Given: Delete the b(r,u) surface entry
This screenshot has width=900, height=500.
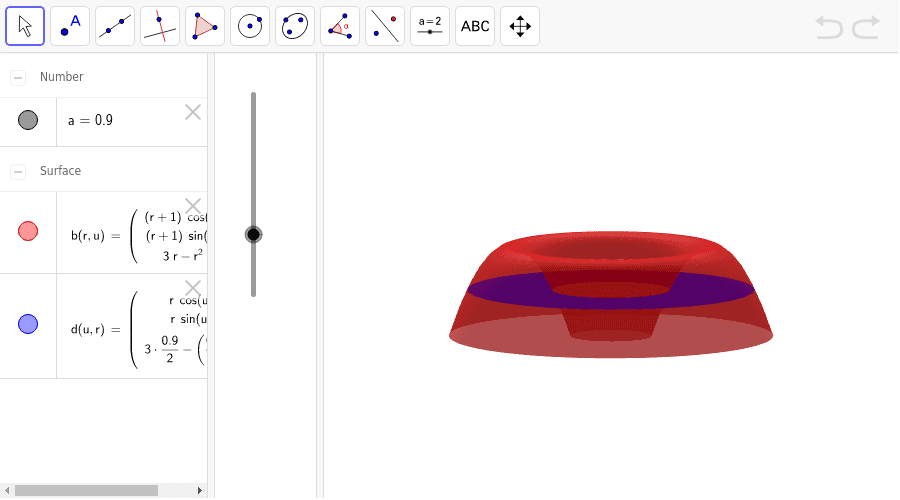Looking at the screenshot, I should pos(193,206).
